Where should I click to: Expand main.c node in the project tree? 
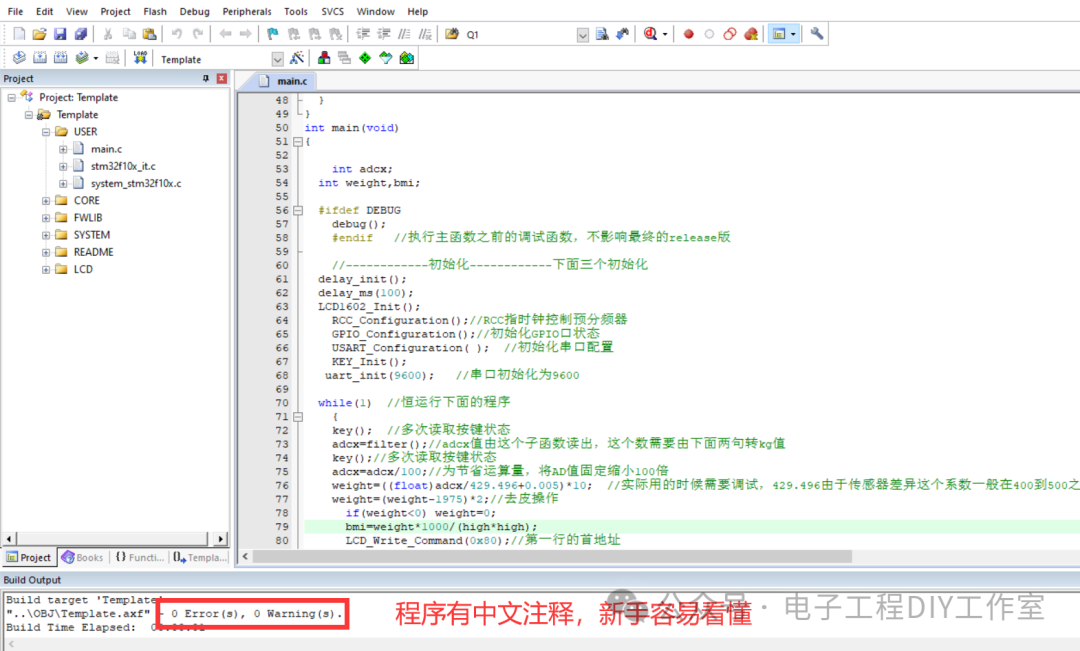coord(63,149)
